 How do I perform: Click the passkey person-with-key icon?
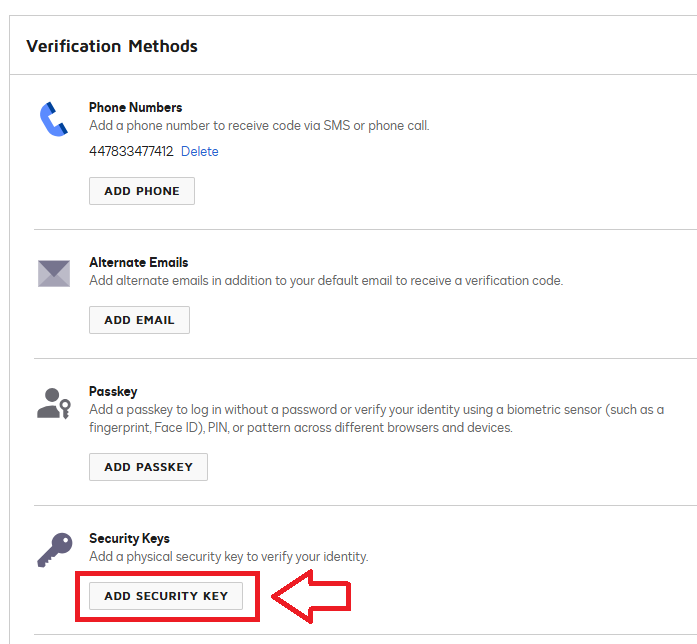[53, 401]
